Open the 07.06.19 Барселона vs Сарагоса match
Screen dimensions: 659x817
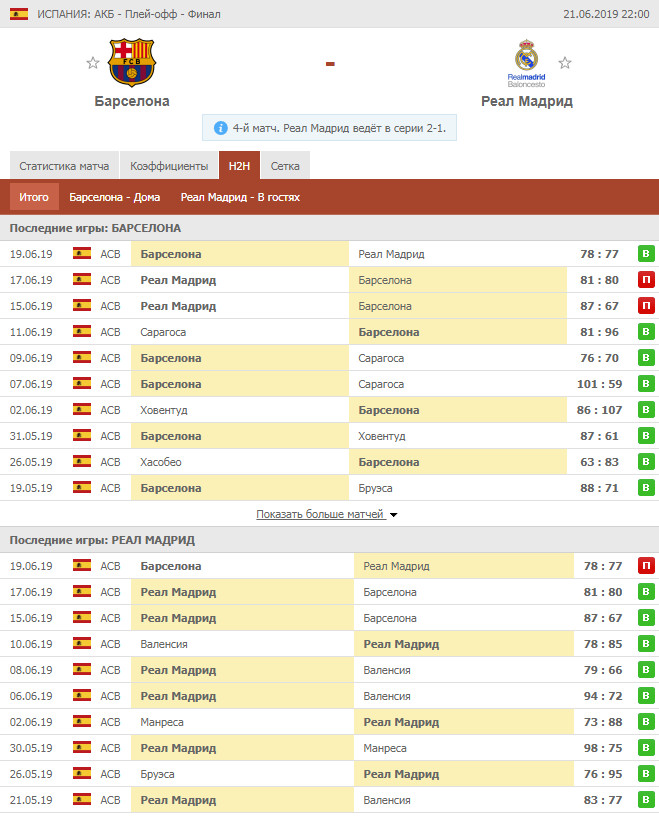[329, 384]
